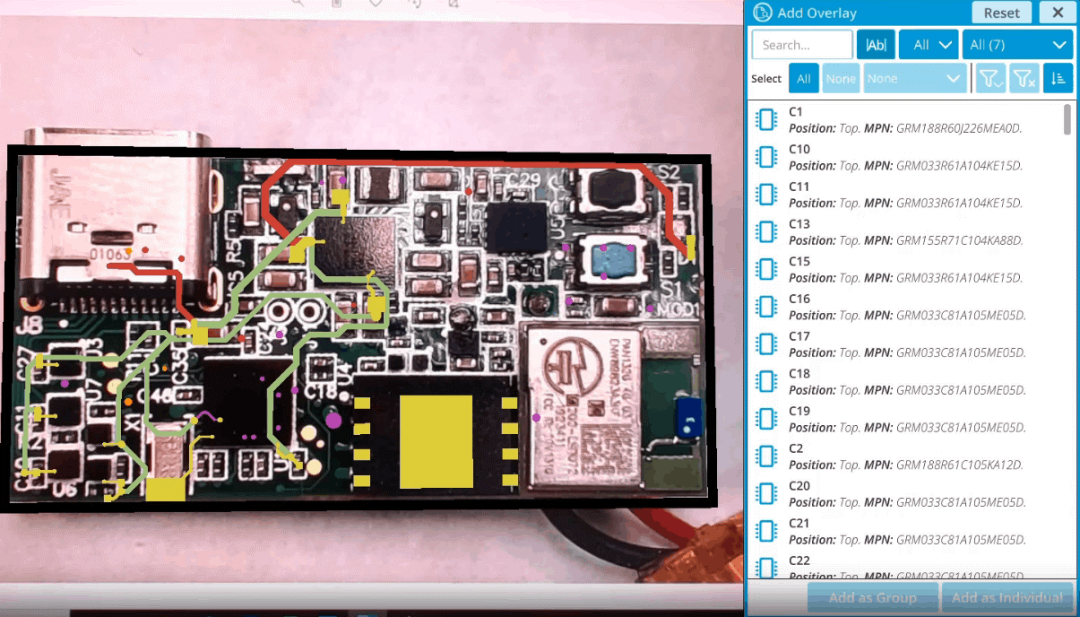The height and width of the screenshot is (617, 1080).
Task: Click the C2 component icon
Action: pos(767,456)
